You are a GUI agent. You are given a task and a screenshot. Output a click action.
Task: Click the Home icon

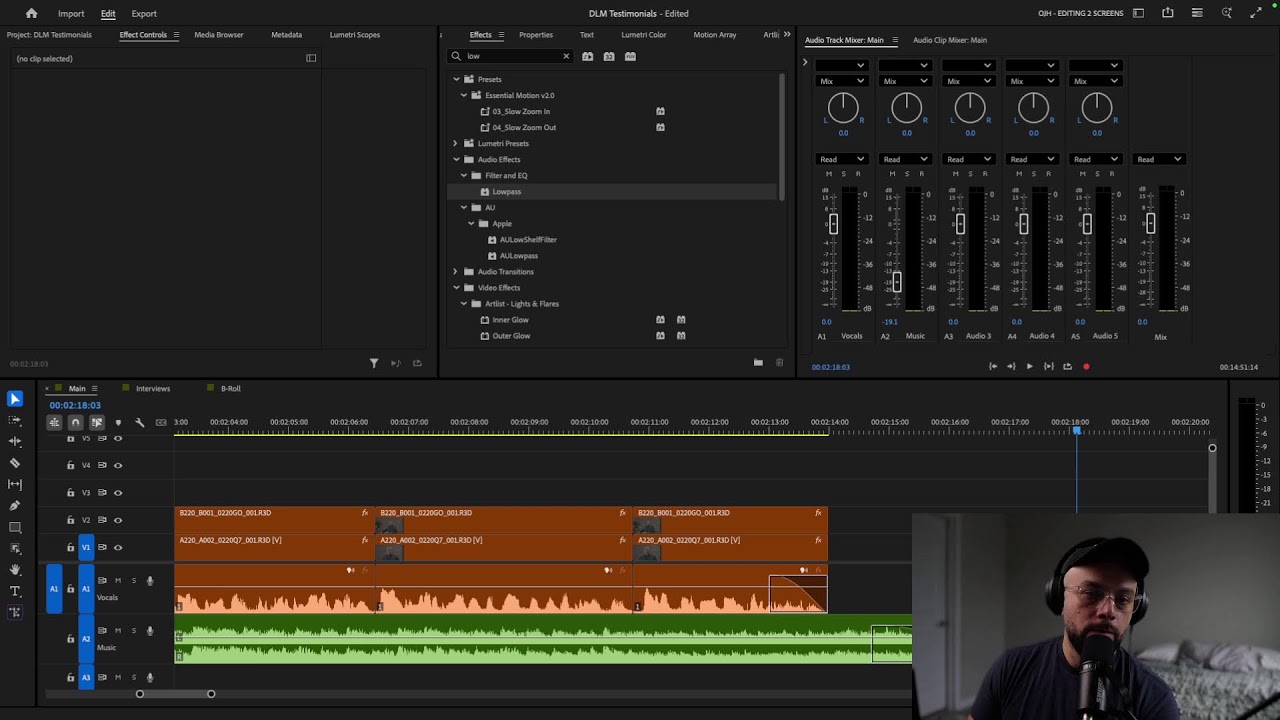tap(31, 13)
